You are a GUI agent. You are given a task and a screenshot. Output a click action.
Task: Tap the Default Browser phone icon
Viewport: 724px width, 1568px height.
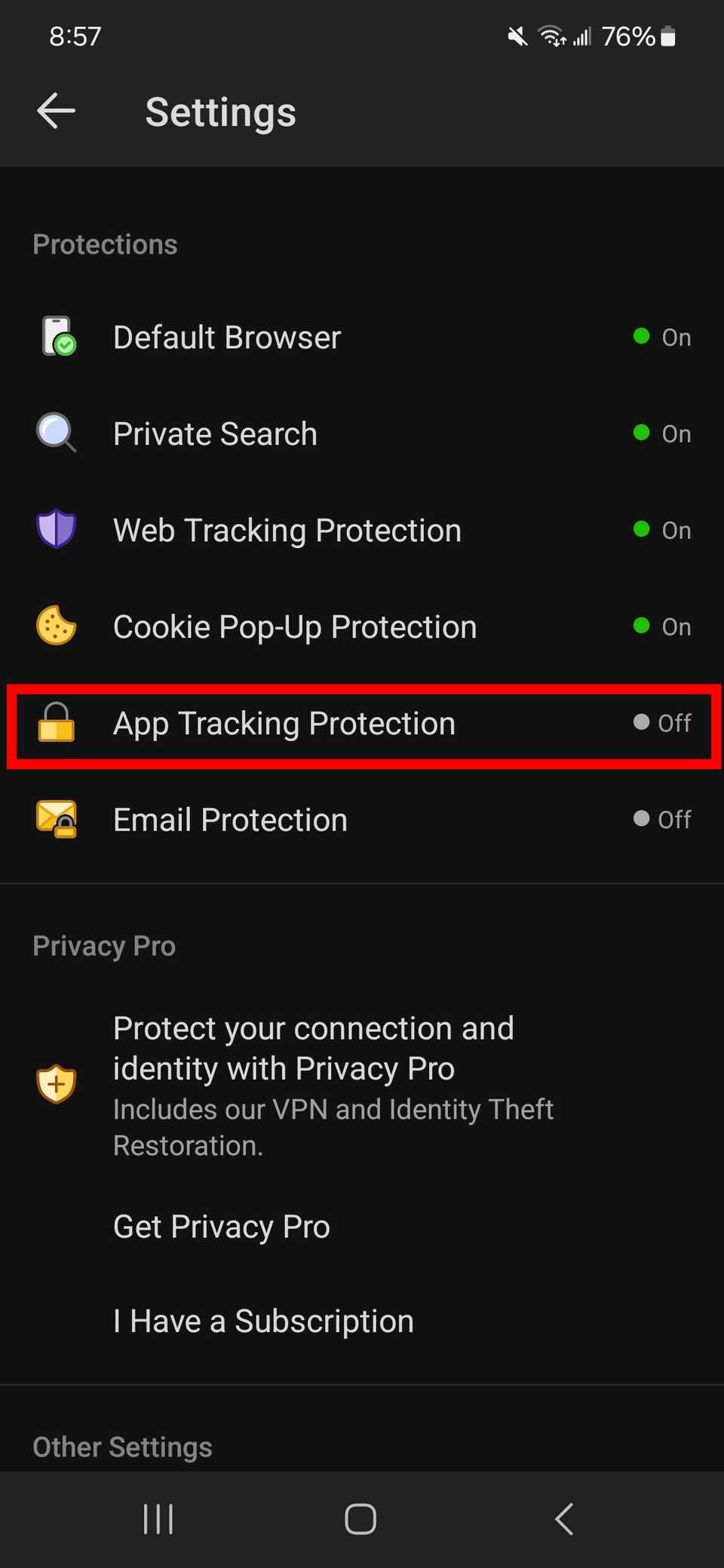point(56,337)
